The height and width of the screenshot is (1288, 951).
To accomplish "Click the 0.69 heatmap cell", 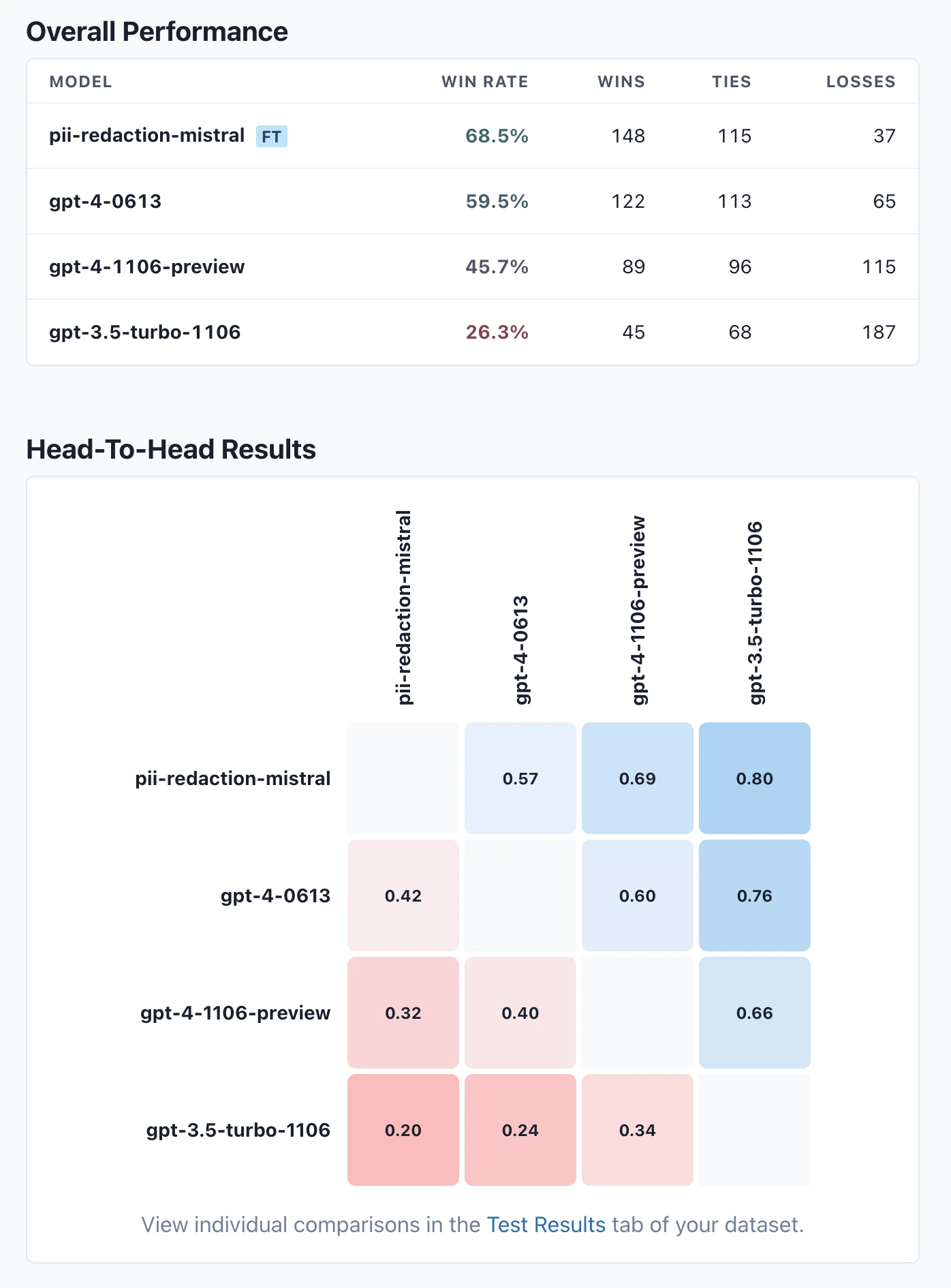I will [x=638, y=778].
